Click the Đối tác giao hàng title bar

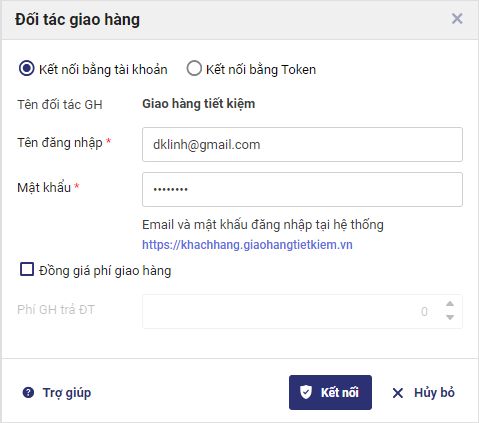(239, 20)
